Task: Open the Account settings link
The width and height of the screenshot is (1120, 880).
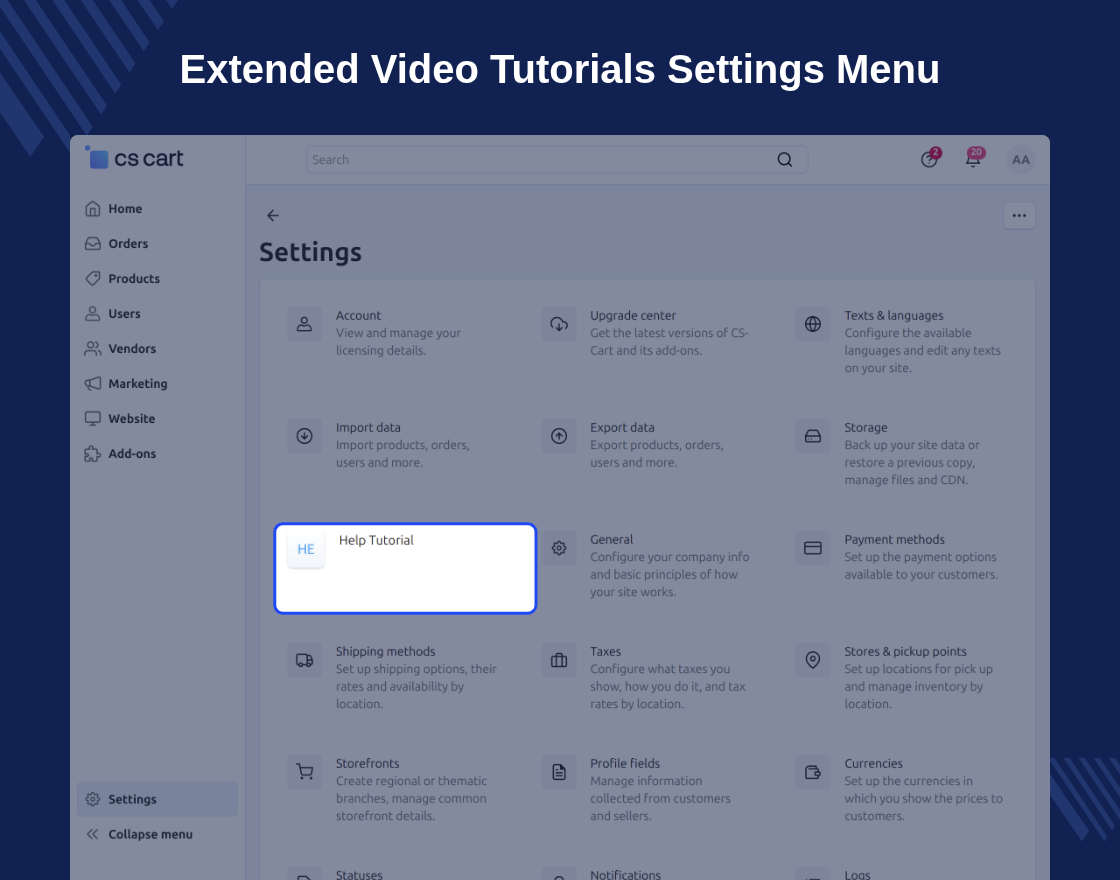Action: tap(359, 316)
